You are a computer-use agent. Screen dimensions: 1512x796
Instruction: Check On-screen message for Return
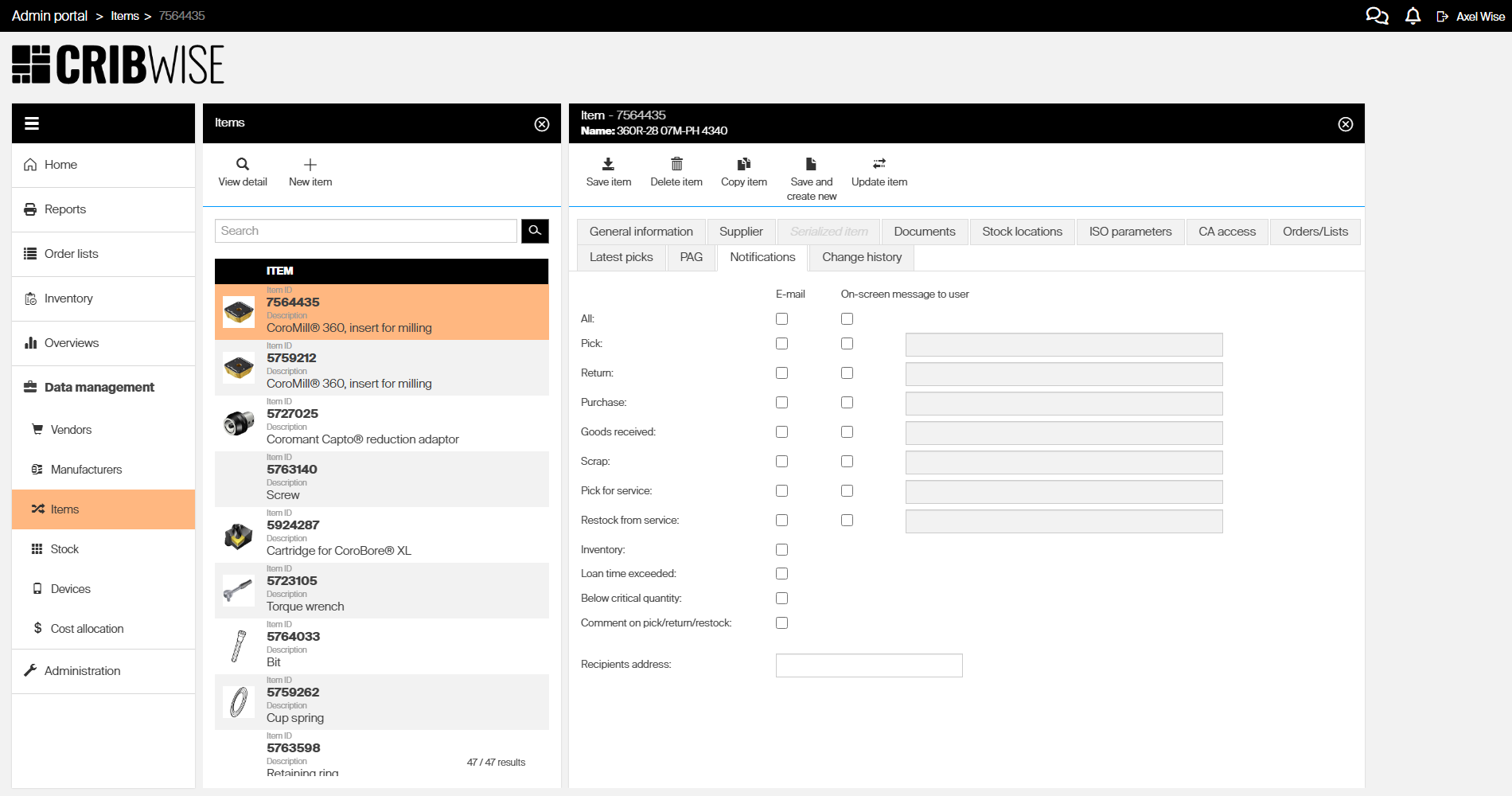pyautogui.click(x=847, y=373)
